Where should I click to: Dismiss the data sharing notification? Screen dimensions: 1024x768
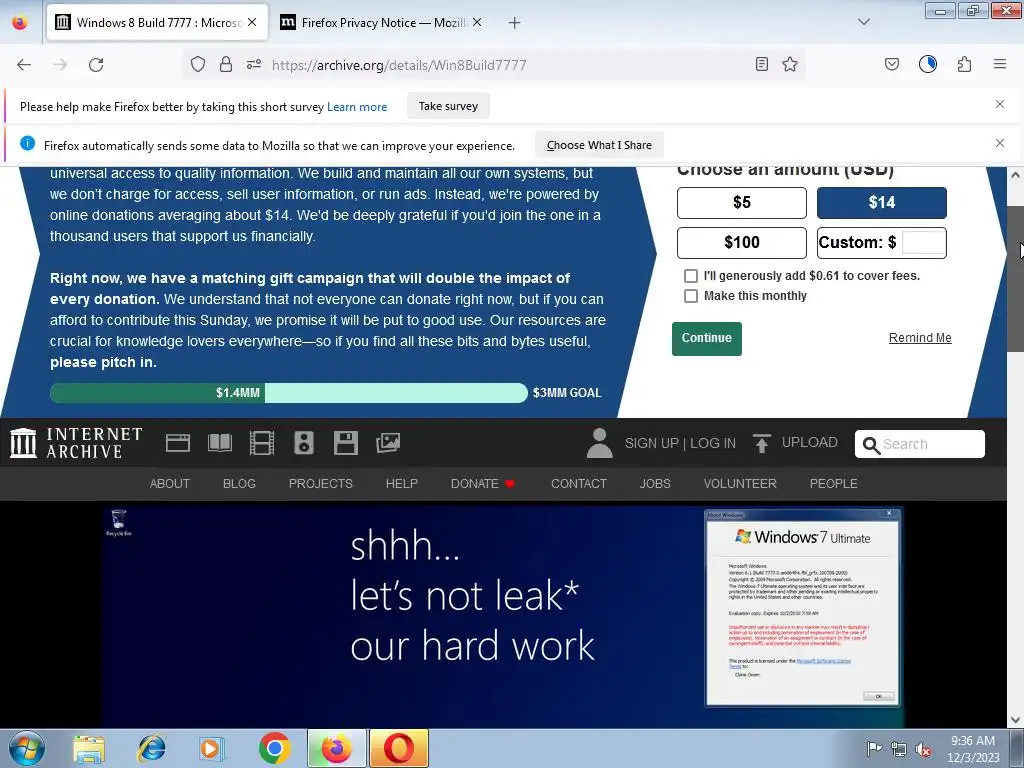(999, 143)
